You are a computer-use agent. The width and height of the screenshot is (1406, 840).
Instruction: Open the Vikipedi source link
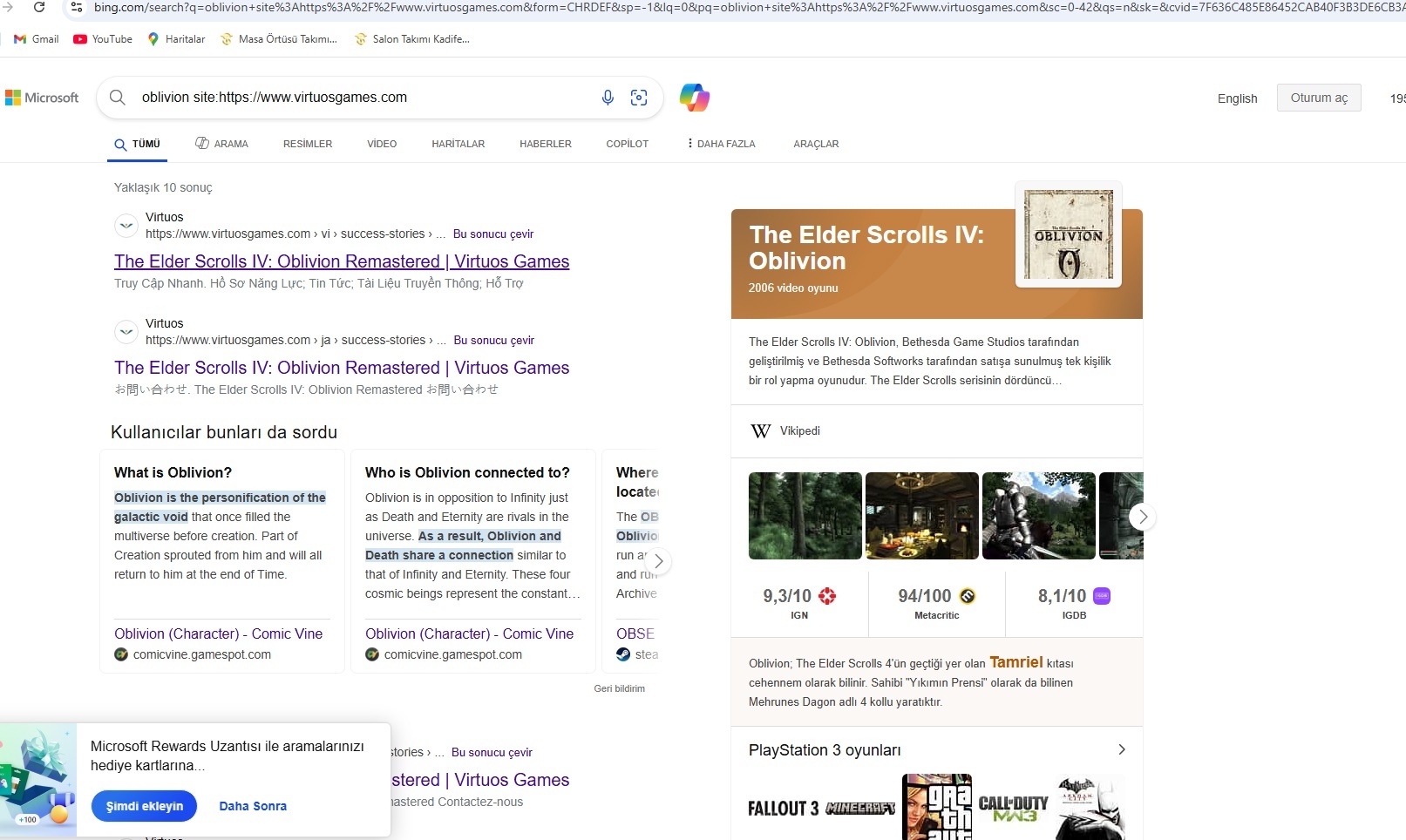785,431
